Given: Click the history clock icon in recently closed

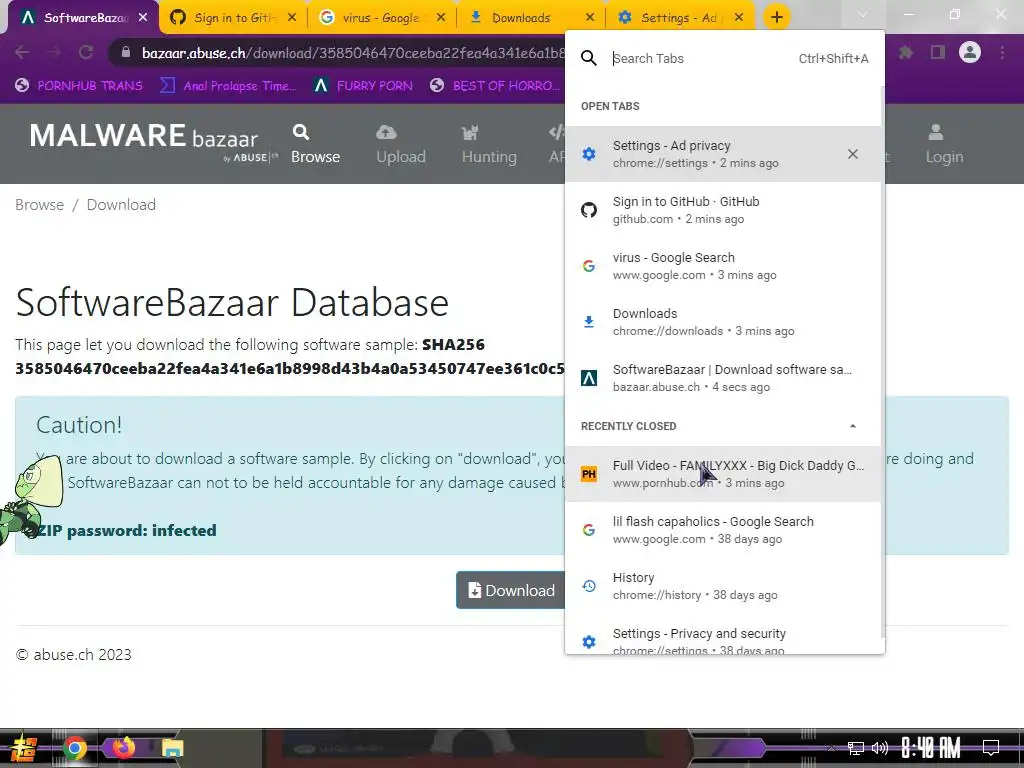Looking at the screenshot, I should [588, 586].
